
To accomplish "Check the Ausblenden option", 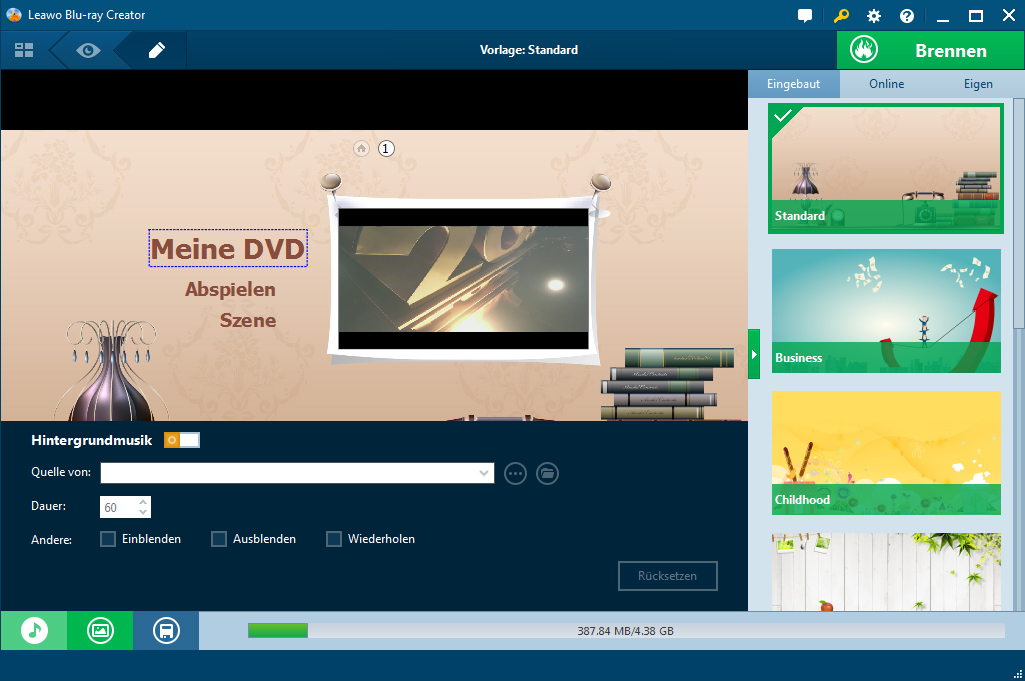I will [x=219, y=539].
